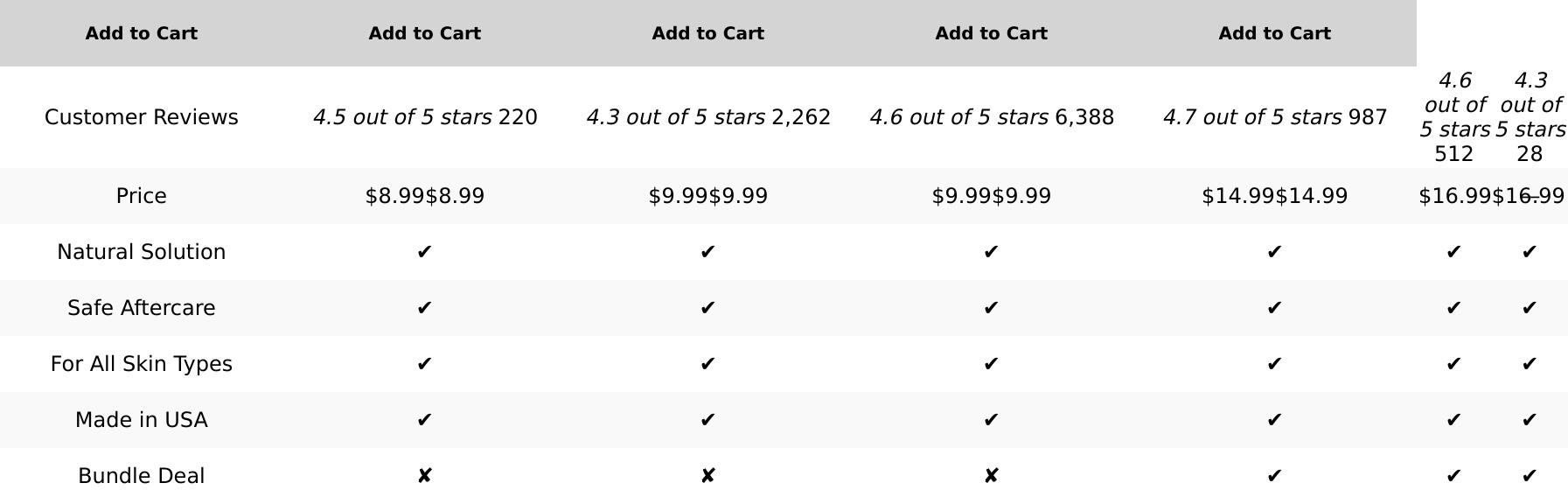Click the Bundle Deal X mark under 6,388-review product
Viewport: 1568px width, 504px height.
coord(991,476)
